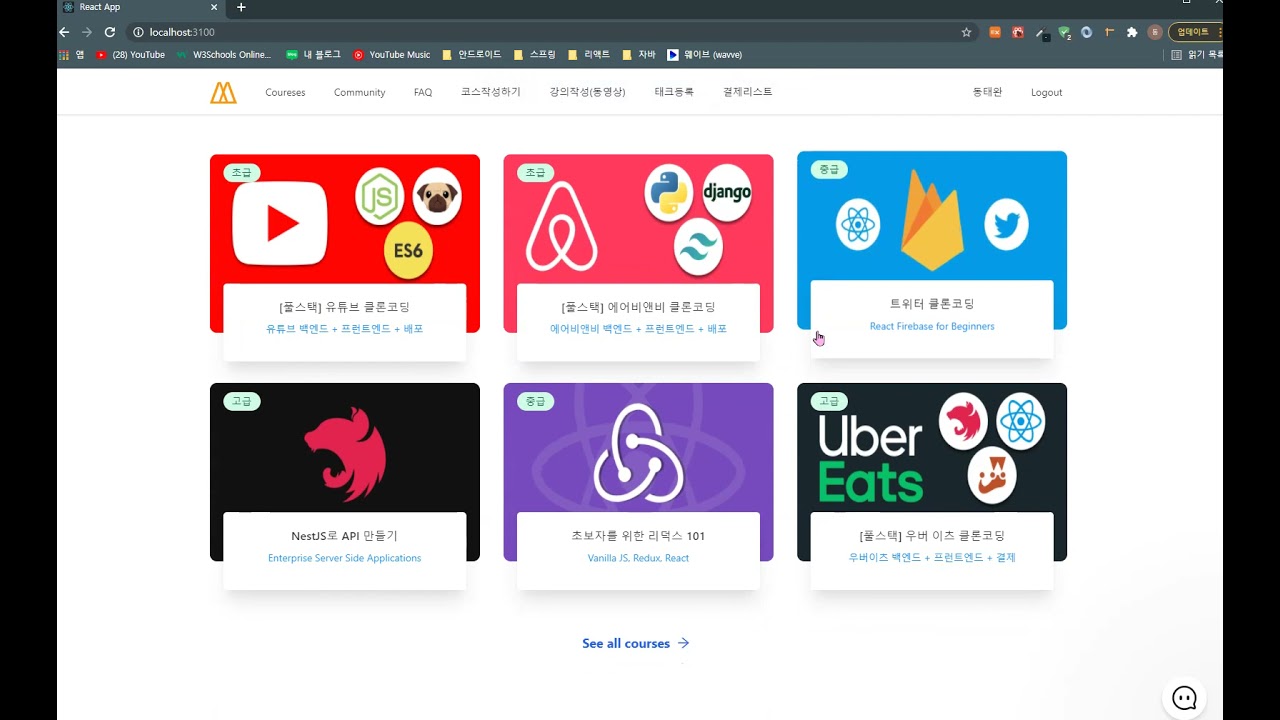
Task: Open the chat support bubble icon
Action: [x=1184, y=698]
